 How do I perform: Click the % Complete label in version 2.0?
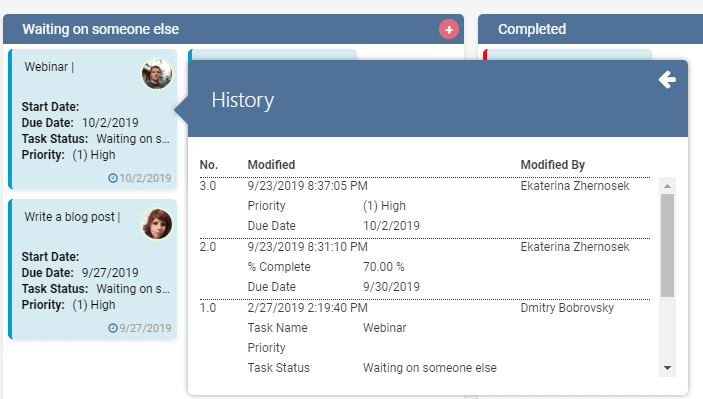click(279, 267)
